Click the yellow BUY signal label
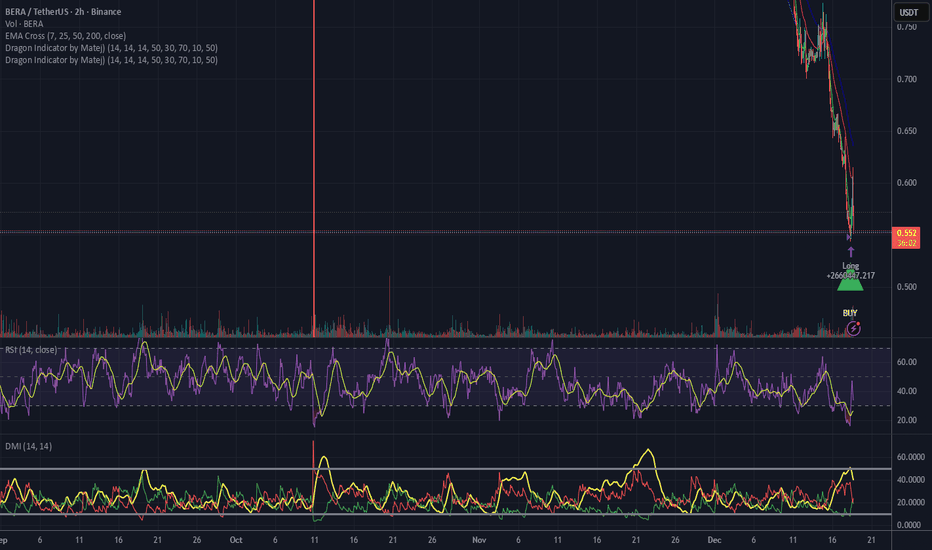The height and width of the screenshot is (550, 932). pos(850,312)
